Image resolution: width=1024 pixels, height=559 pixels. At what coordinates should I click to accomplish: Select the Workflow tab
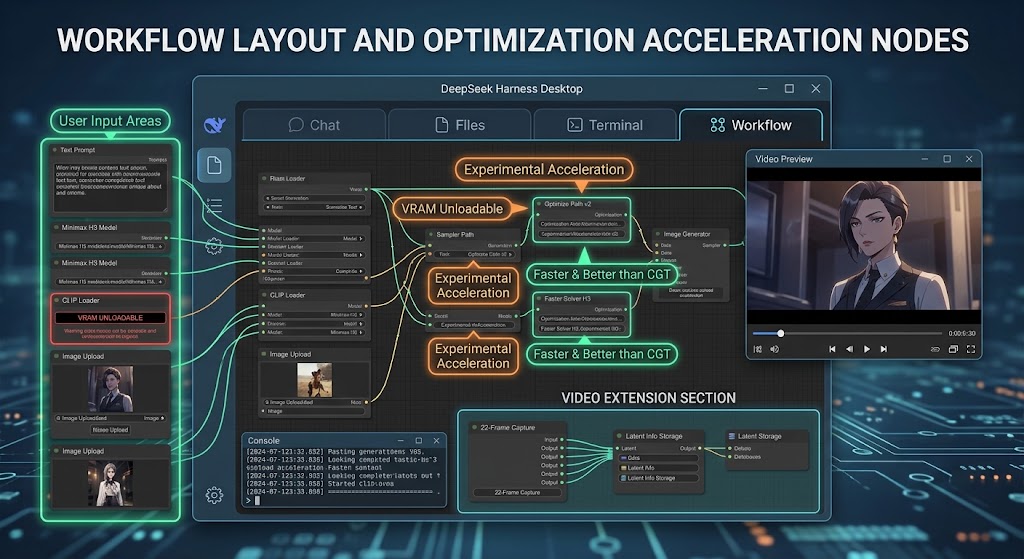point(750,125)
